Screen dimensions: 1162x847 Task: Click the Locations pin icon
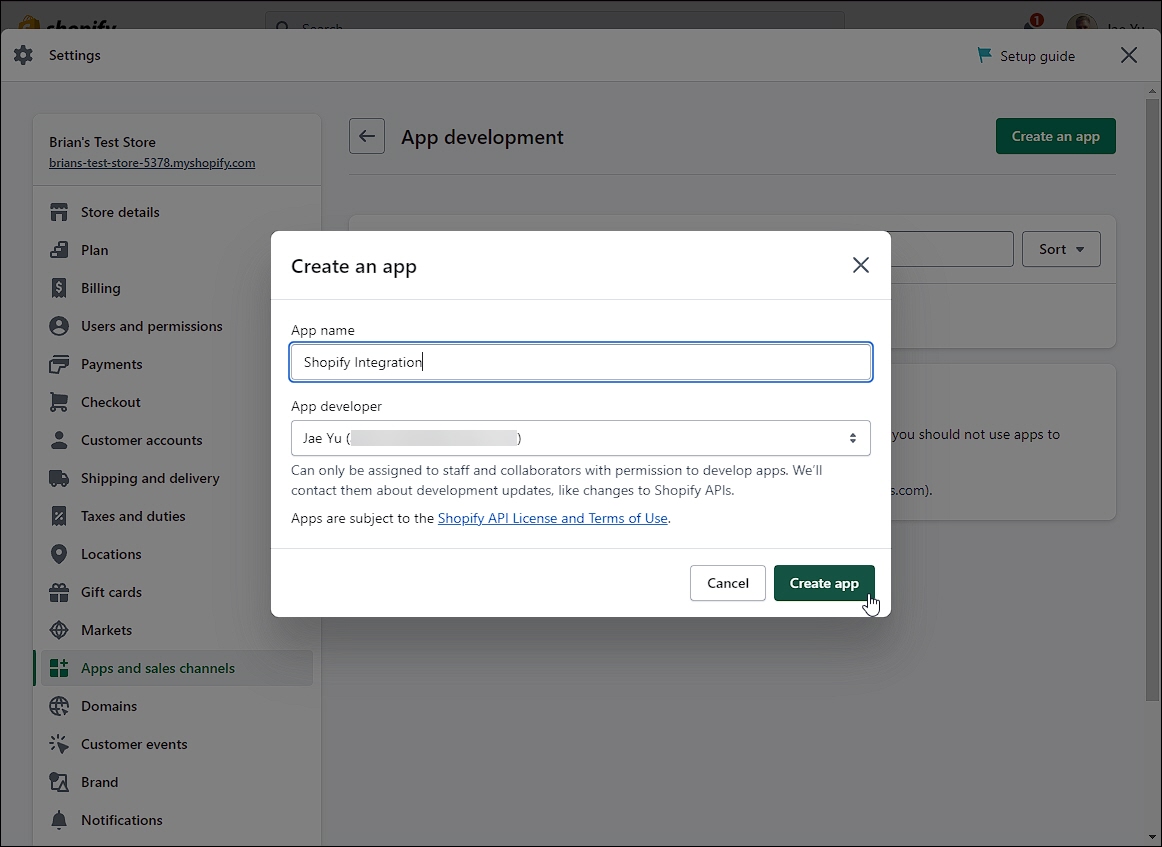point(59,554)
